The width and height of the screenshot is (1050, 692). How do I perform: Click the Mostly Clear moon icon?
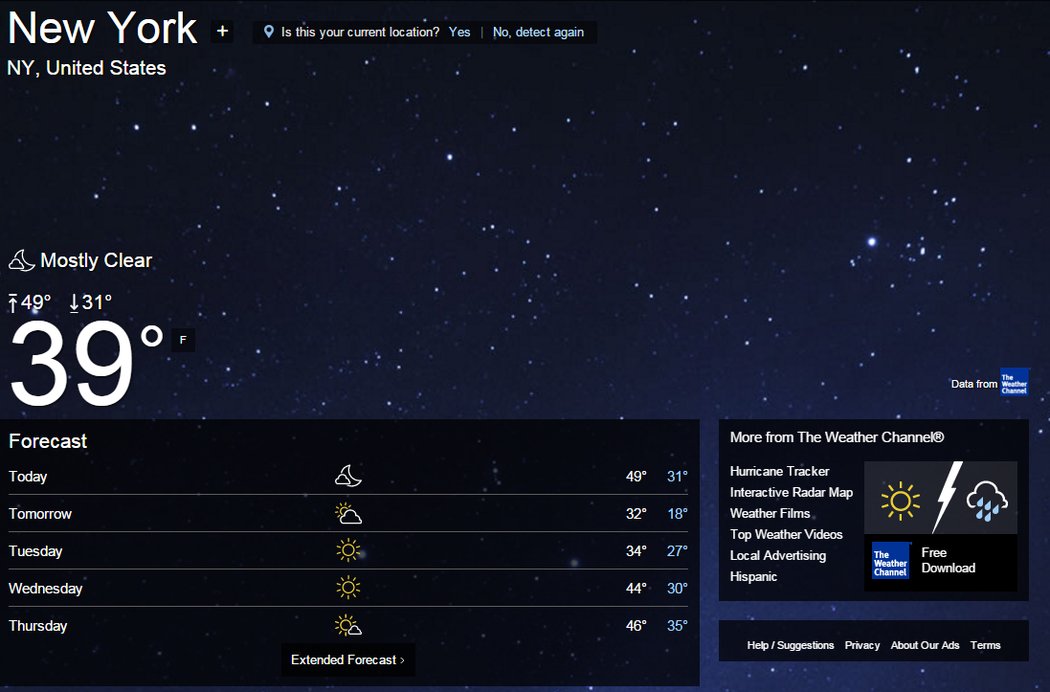(21, 261)
